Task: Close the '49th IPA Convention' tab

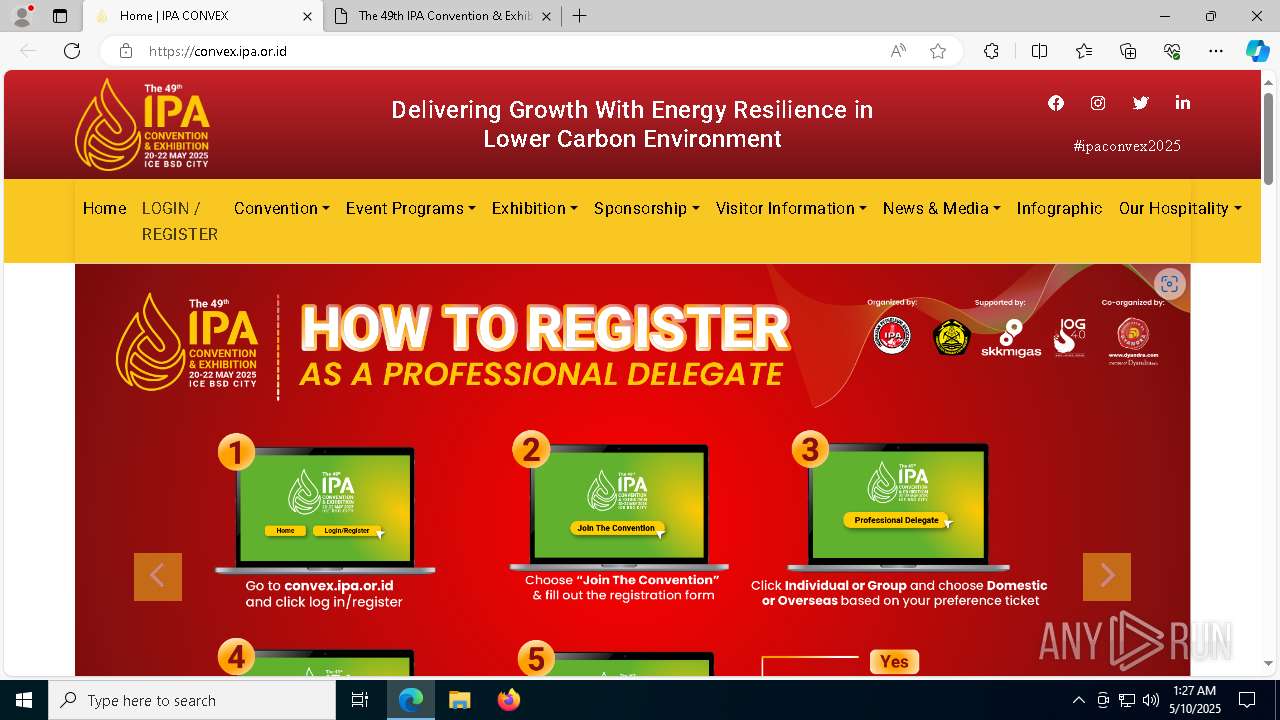Action: coord(546,16)
